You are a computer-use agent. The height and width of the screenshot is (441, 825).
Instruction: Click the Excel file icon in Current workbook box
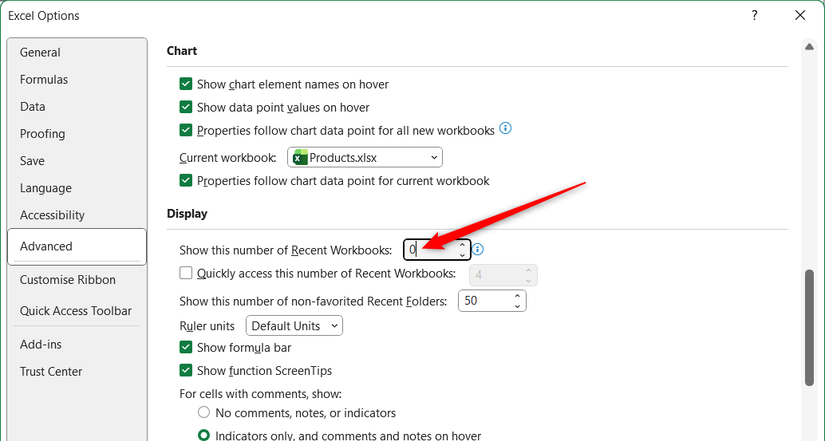point(300,157)
